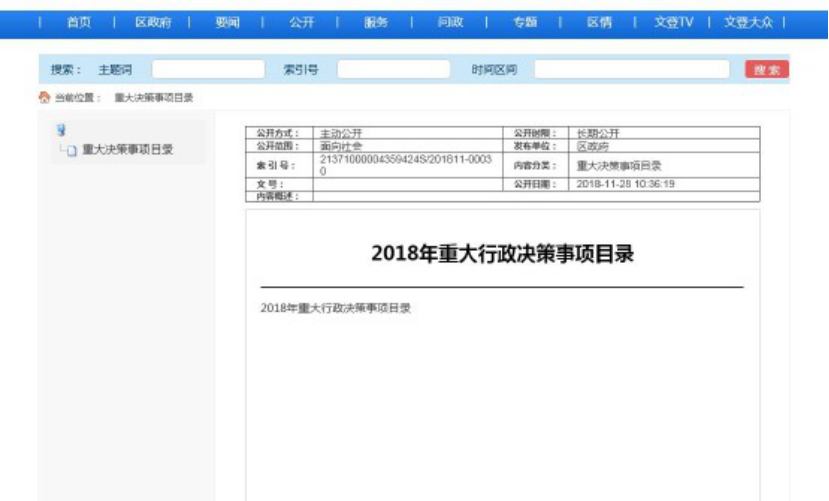
Task: Click the 主题词 search input field
Action: pyautogui.click(x=208, y=70)
